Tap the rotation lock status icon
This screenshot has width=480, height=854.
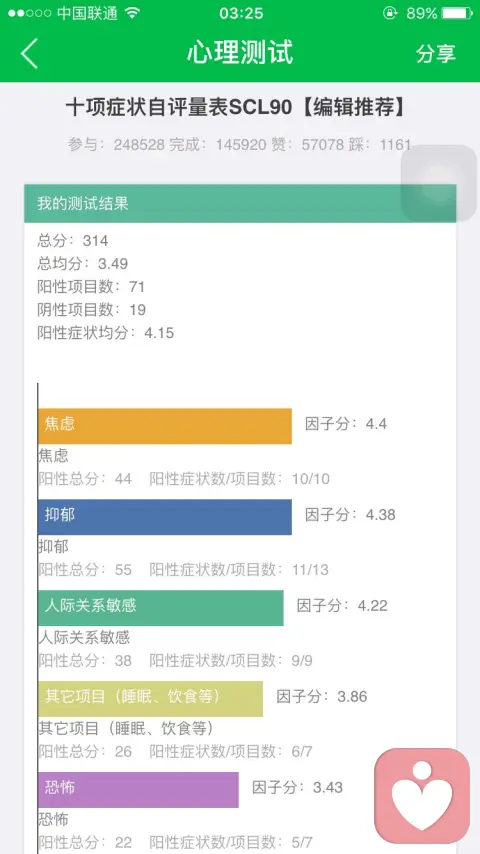[390, 13]
